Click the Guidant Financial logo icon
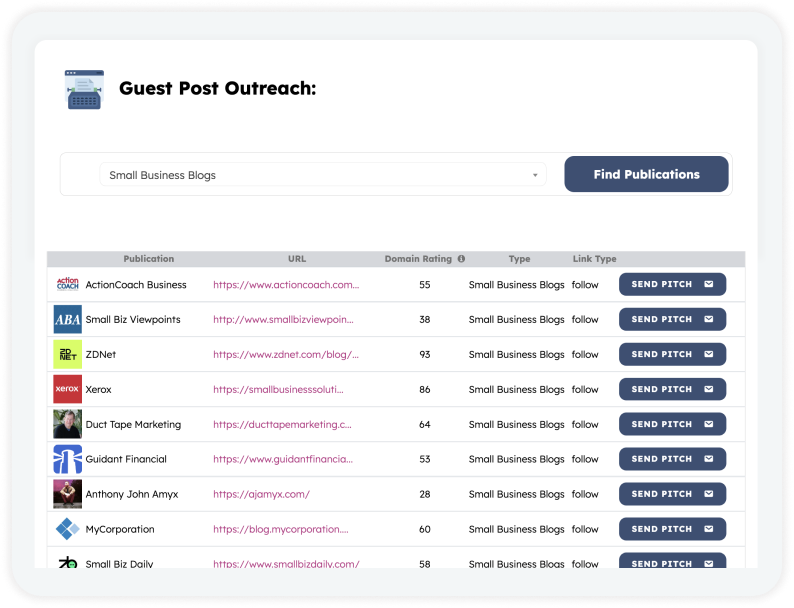This screenshot has height=608, width=794. pyautogui.click(x=67, y=459)
